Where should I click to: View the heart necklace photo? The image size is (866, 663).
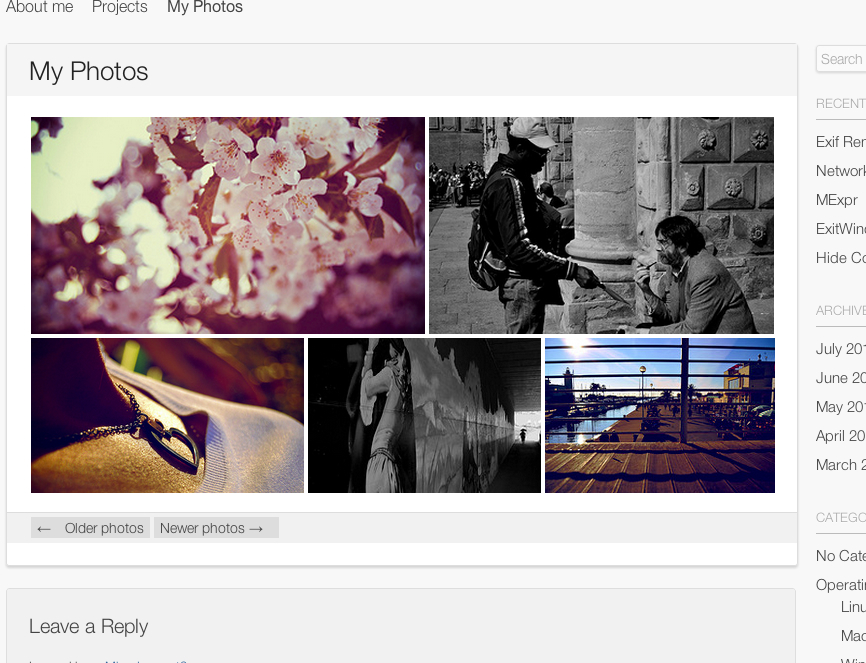167,415
